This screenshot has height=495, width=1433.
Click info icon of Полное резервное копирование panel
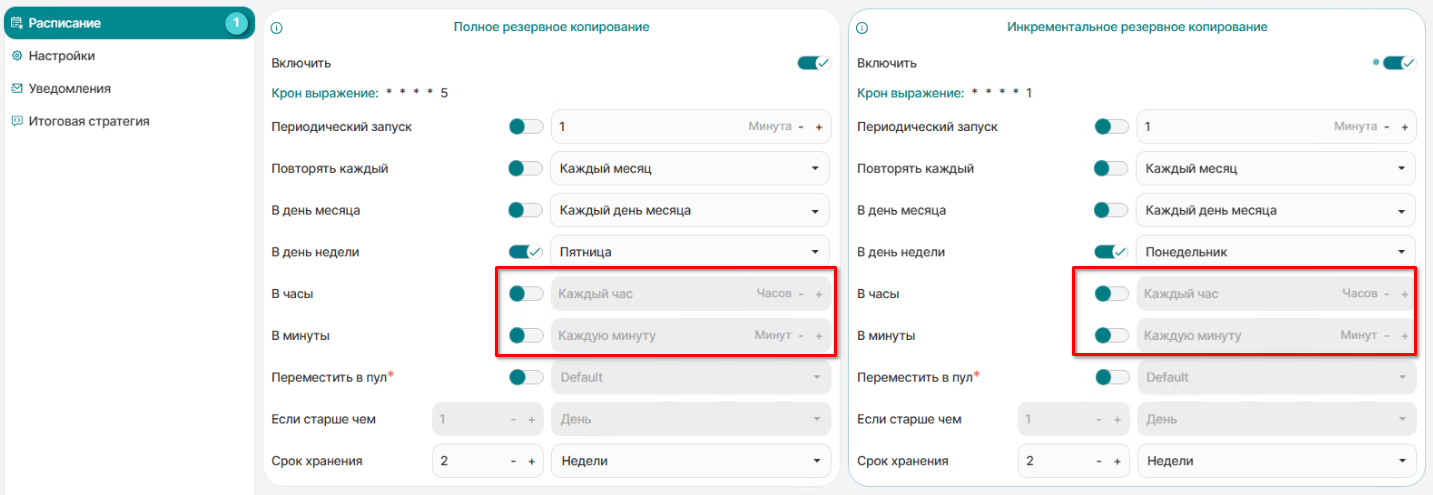click(x=277, y=28)
